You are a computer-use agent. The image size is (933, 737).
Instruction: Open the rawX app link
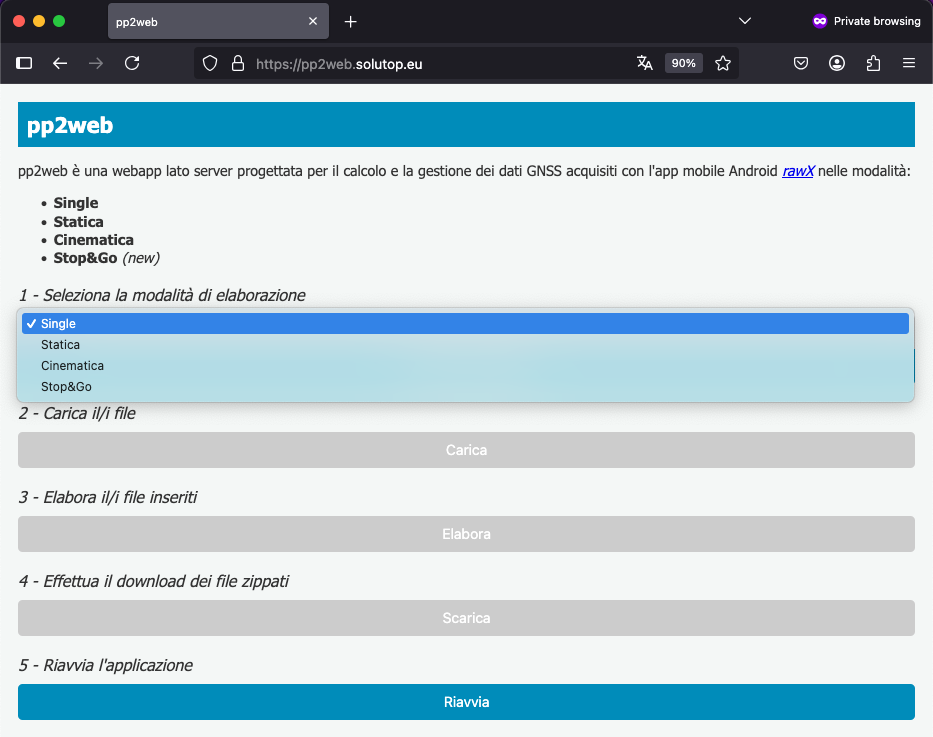click(x=798, y=171)
